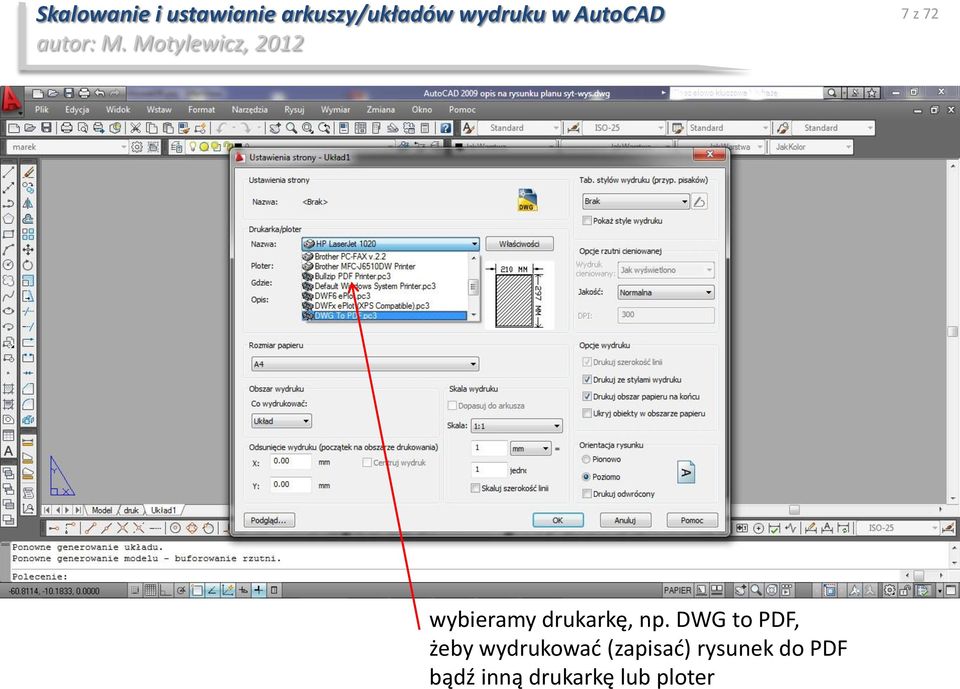Click the Cut scissors icon in toolbar
The width and height of the screenshot is (960, 689).
[135, 128]
